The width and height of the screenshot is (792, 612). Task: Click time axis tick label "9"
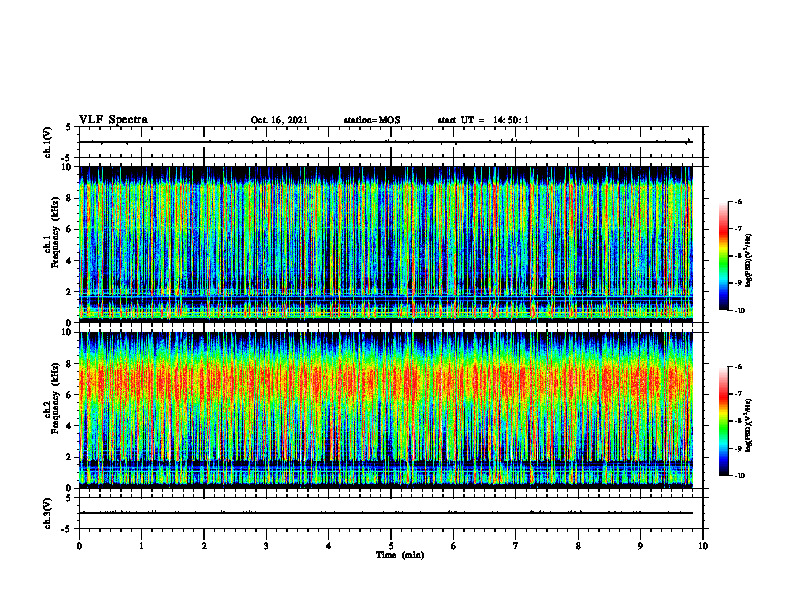[640, 546]
